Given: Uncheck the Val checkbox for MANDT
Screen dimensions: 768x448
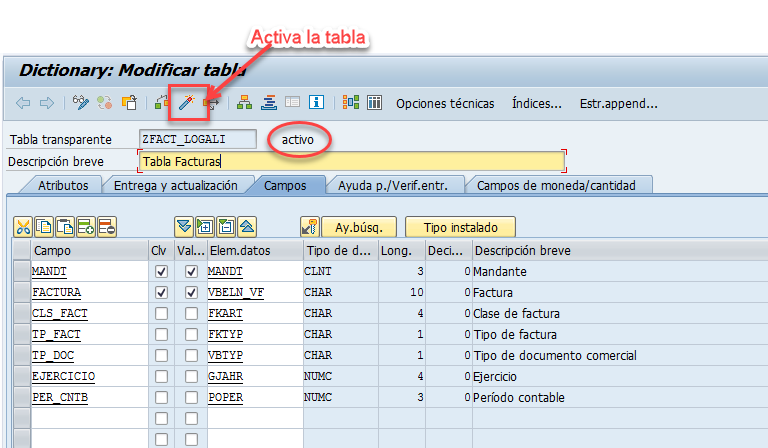Looking at the screenshot, I should 192,272.
